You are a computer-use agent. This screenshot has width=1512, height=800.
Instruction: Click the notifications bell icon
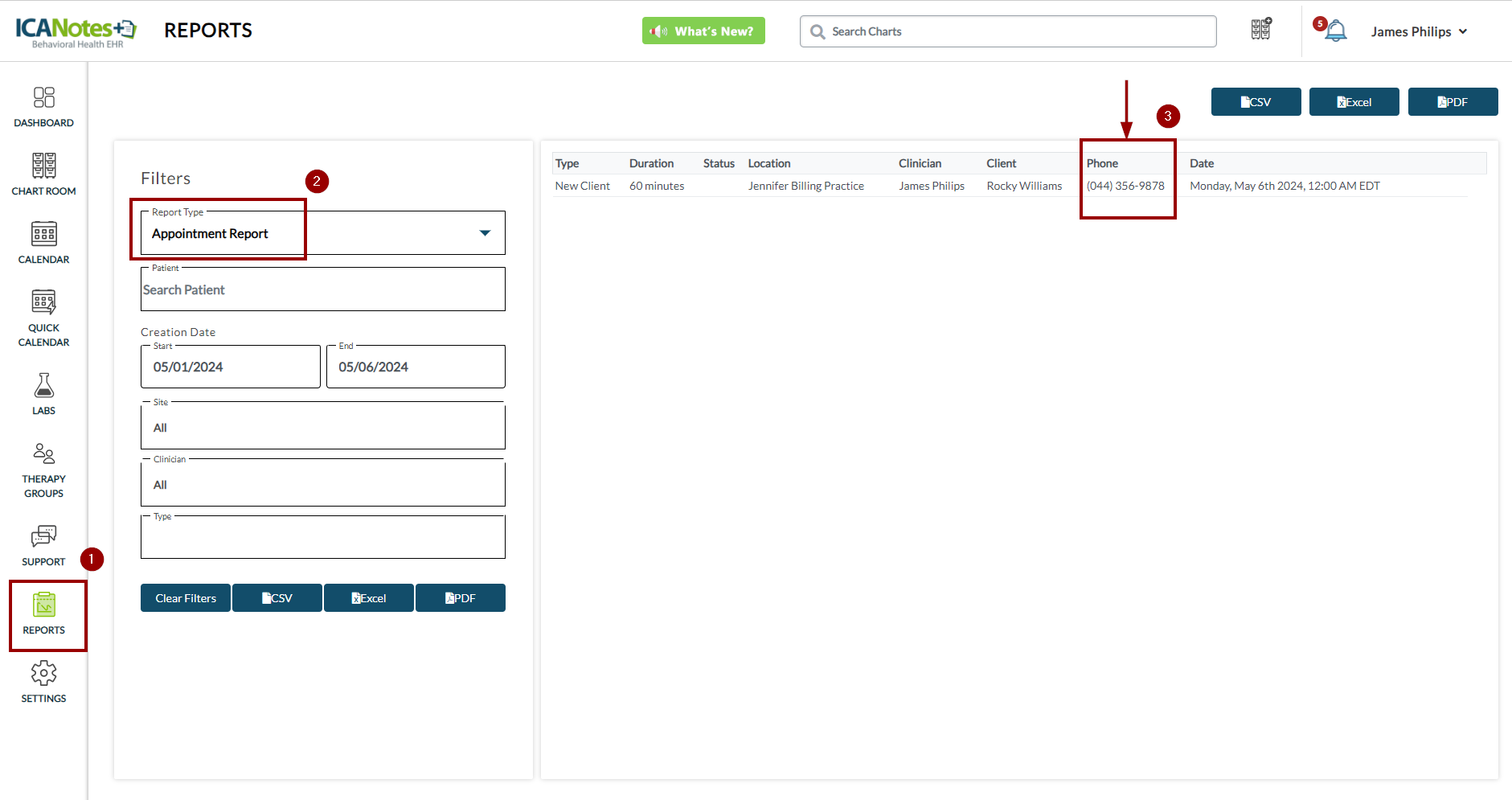click(1335, 31)
